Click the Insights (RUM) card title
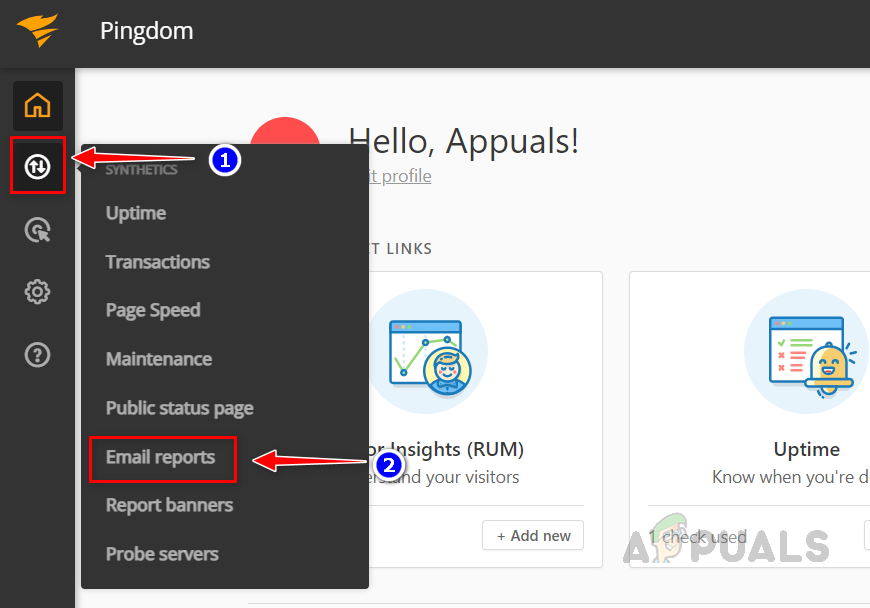870x608 pixels. [445, 449]
